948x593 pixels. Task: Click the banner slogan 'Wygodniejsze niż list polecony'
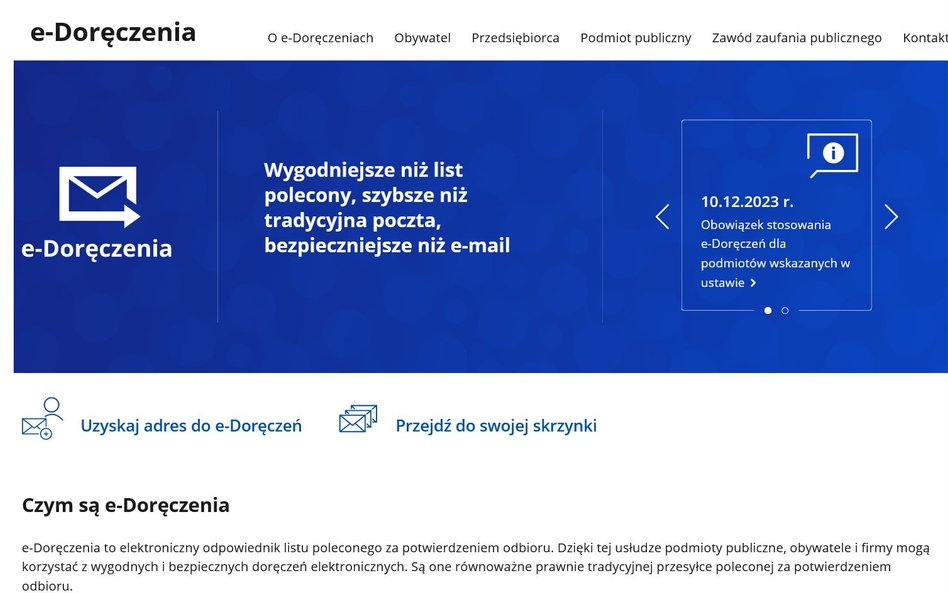(x=387, y=207)
